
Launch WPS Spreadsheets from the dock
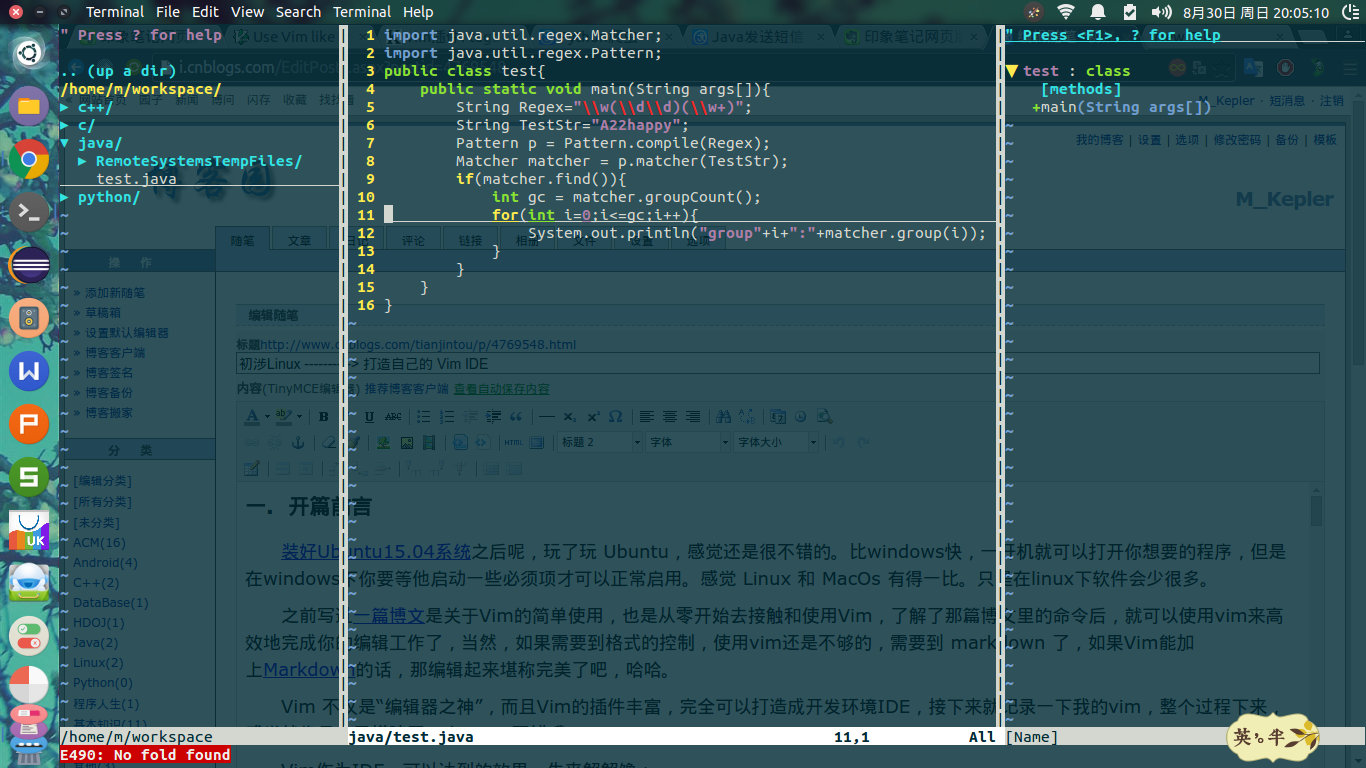[x=29, y=478]
